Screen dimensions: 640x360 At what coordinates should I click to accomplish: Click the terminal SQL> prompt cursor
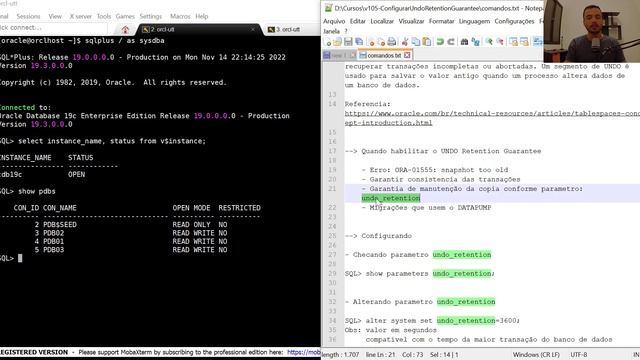(x=20, y=258)
